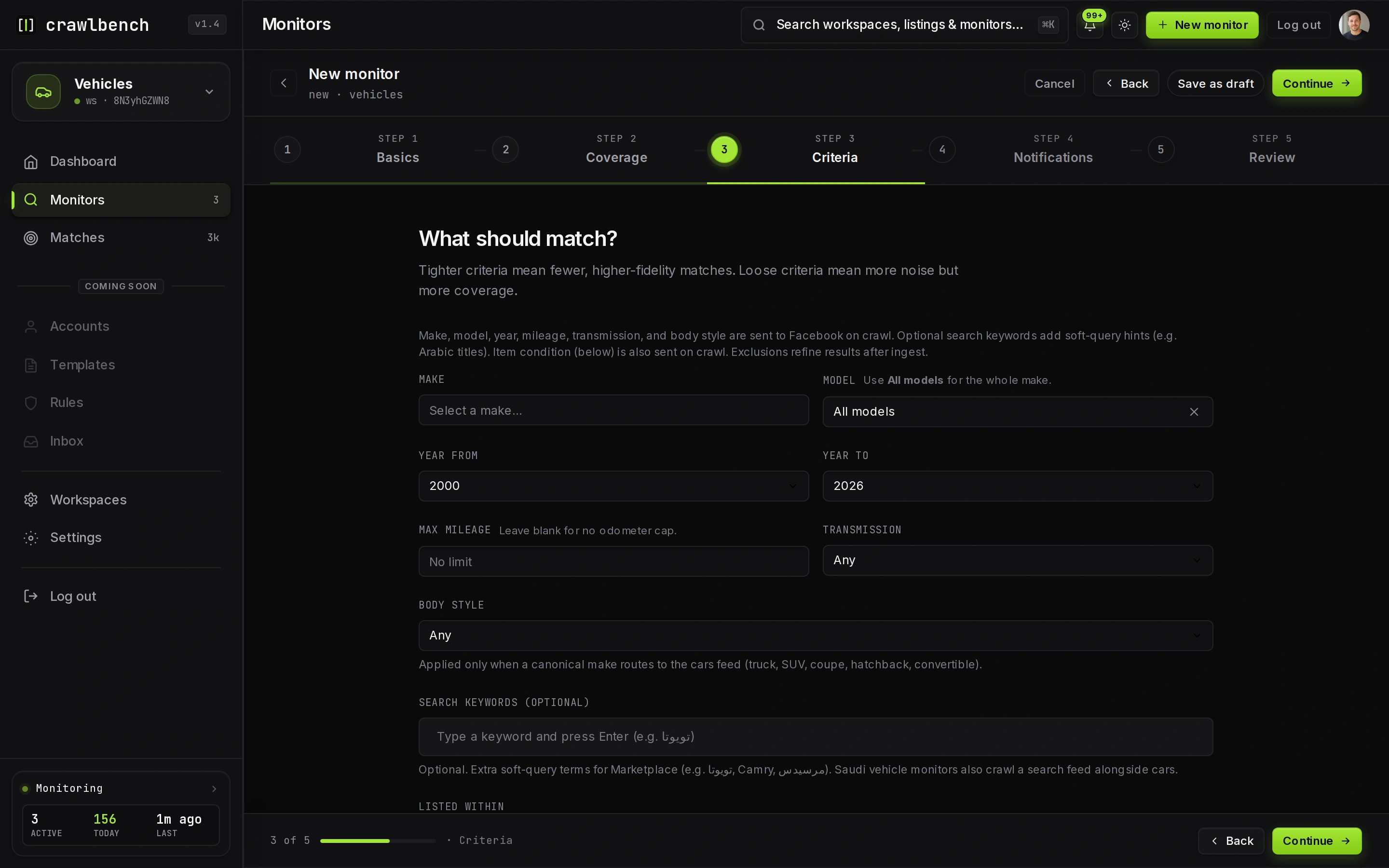Click step circle number 2
1389x868 pixels.
pyautogui.click(x=505, y=149)
